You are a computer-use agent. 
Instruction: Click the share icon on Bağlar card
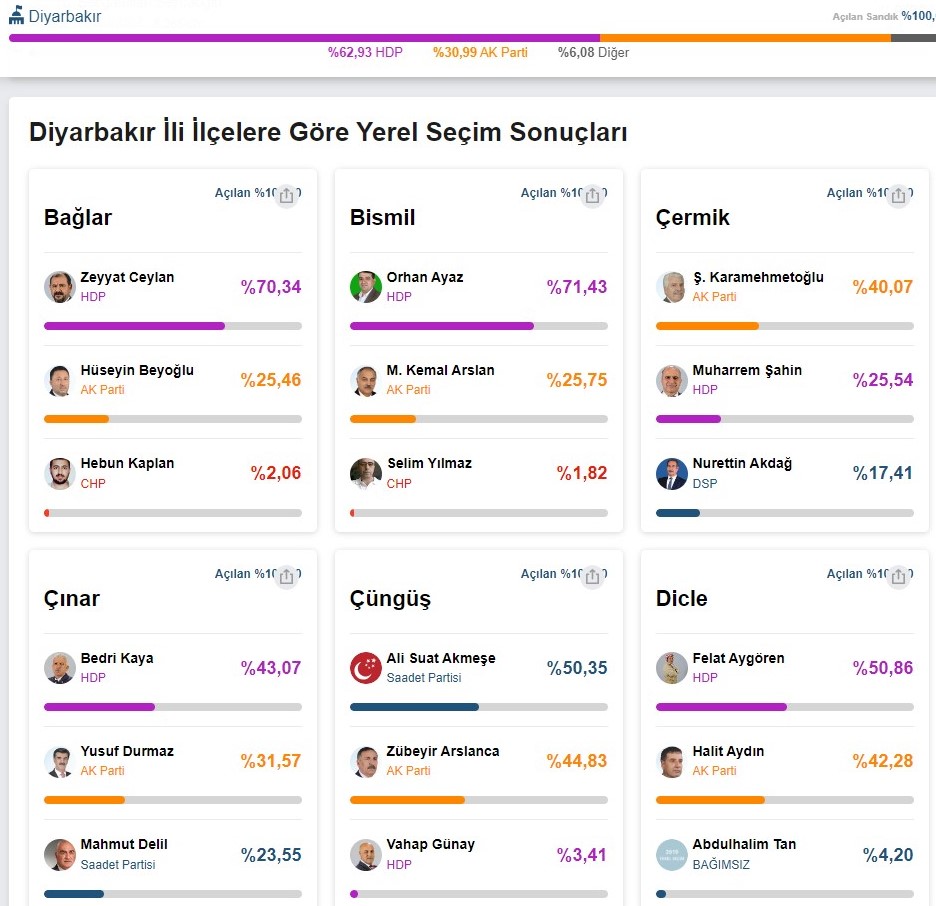click(287, 196)
